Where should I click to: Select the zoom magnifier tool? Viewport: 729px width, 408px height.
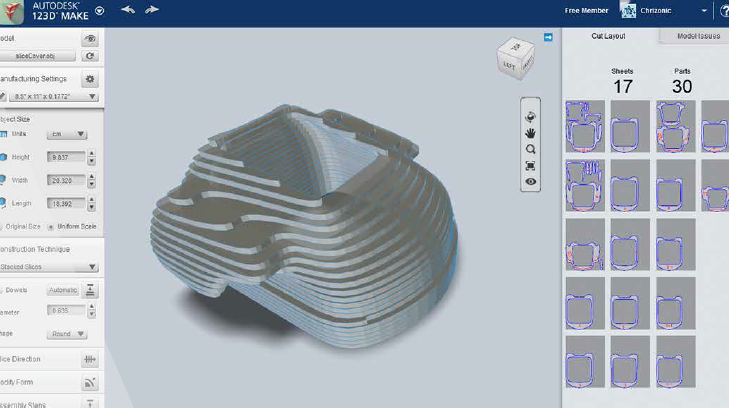point(530,148)
